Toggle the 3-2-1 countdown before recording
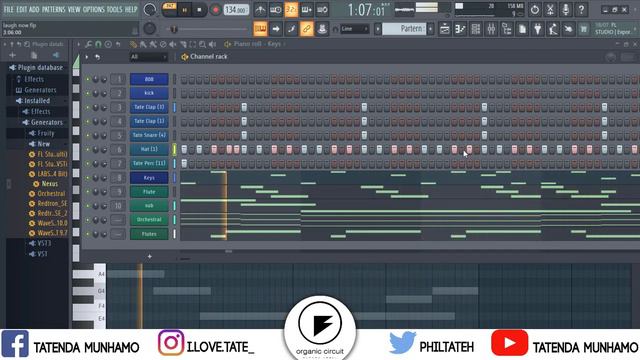 tap(291, 9)
